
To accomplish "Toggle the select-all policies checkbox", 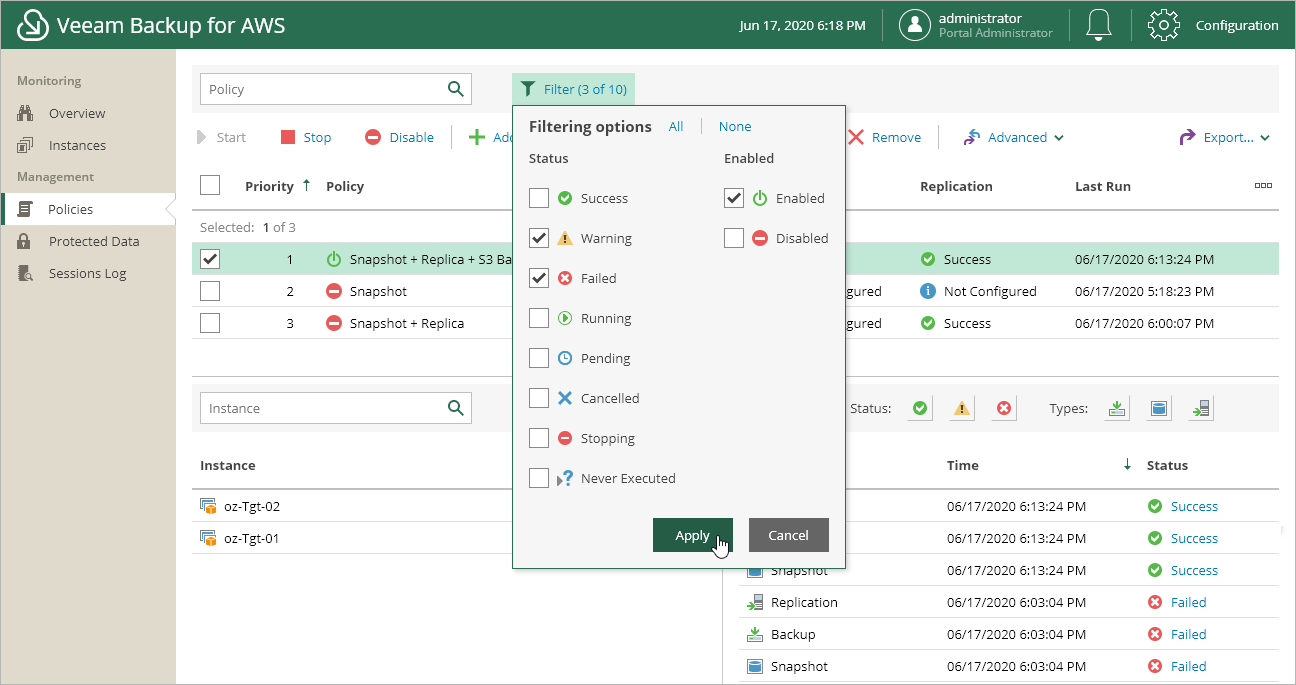I will 210,185.
